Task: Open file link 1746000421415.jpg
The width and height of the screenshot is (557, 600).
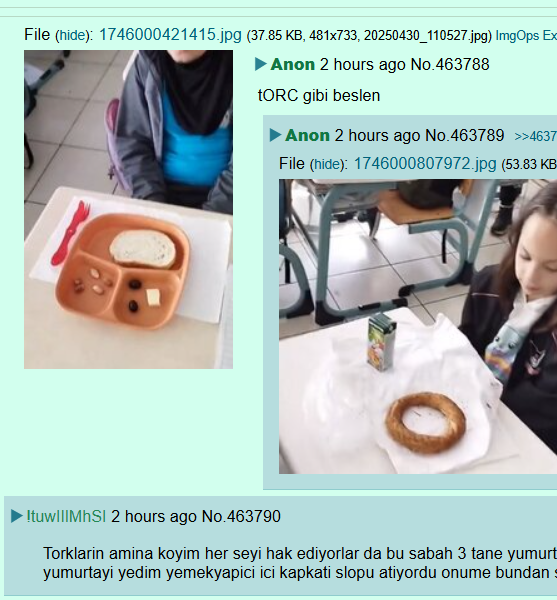Action: click(170, 35)
